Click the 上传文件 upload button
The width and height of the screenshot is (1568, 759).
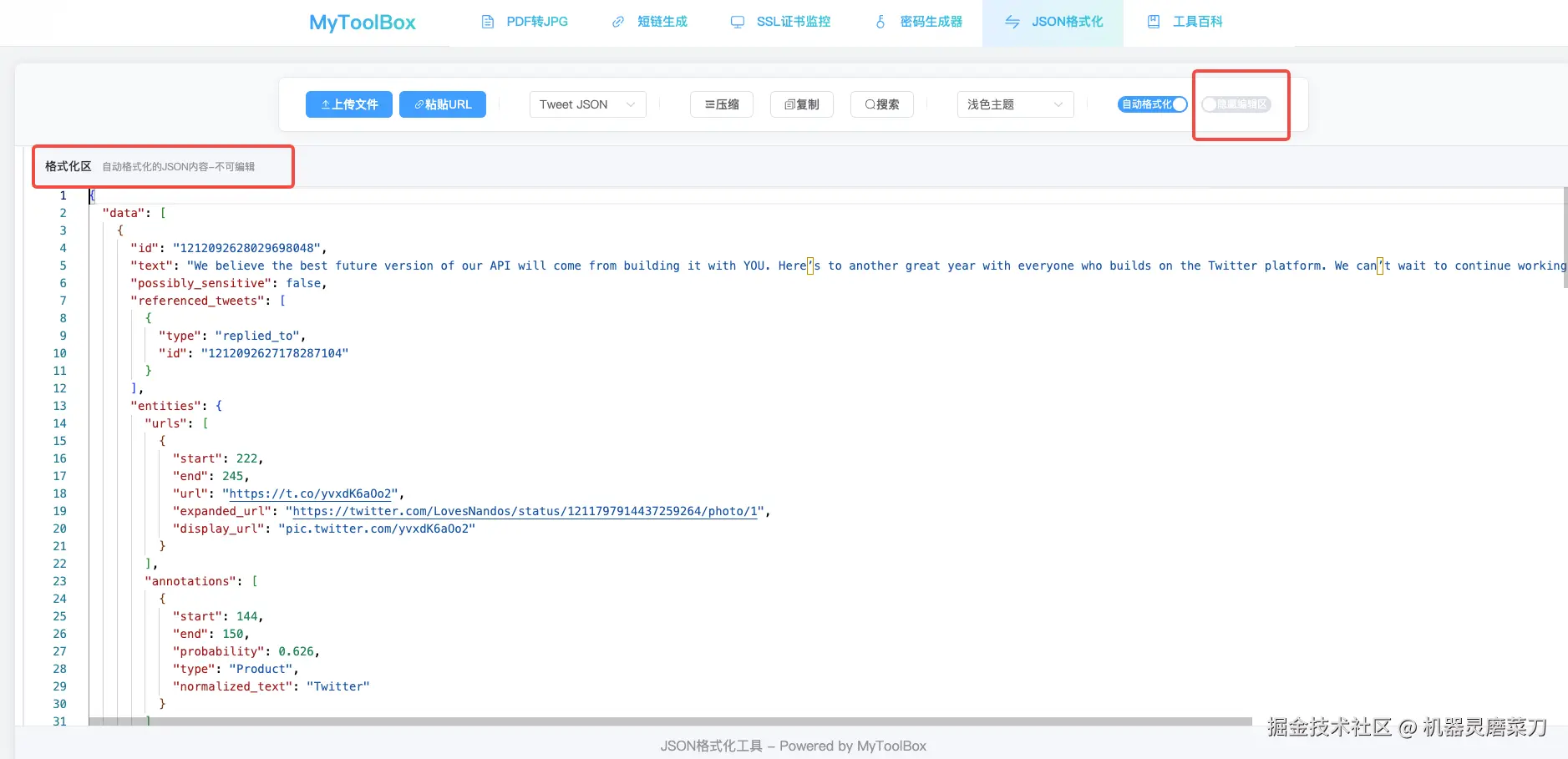coord(349,104)
